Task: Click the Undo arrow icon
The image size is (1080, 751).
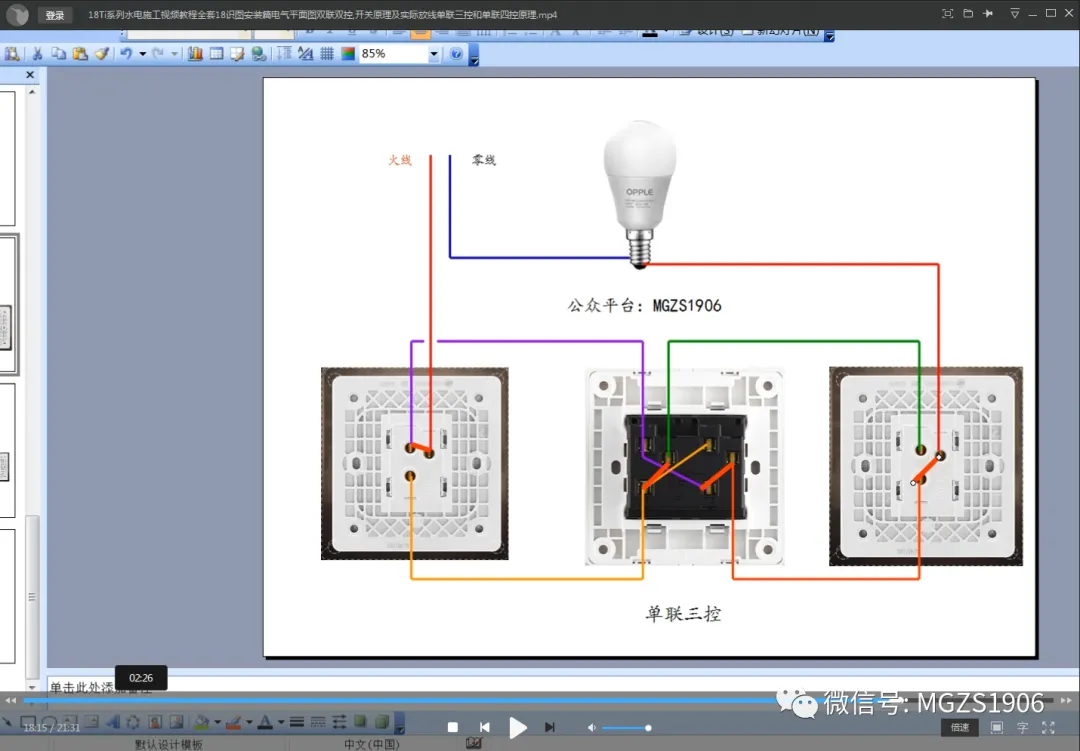Action: (x=125, y=54)
